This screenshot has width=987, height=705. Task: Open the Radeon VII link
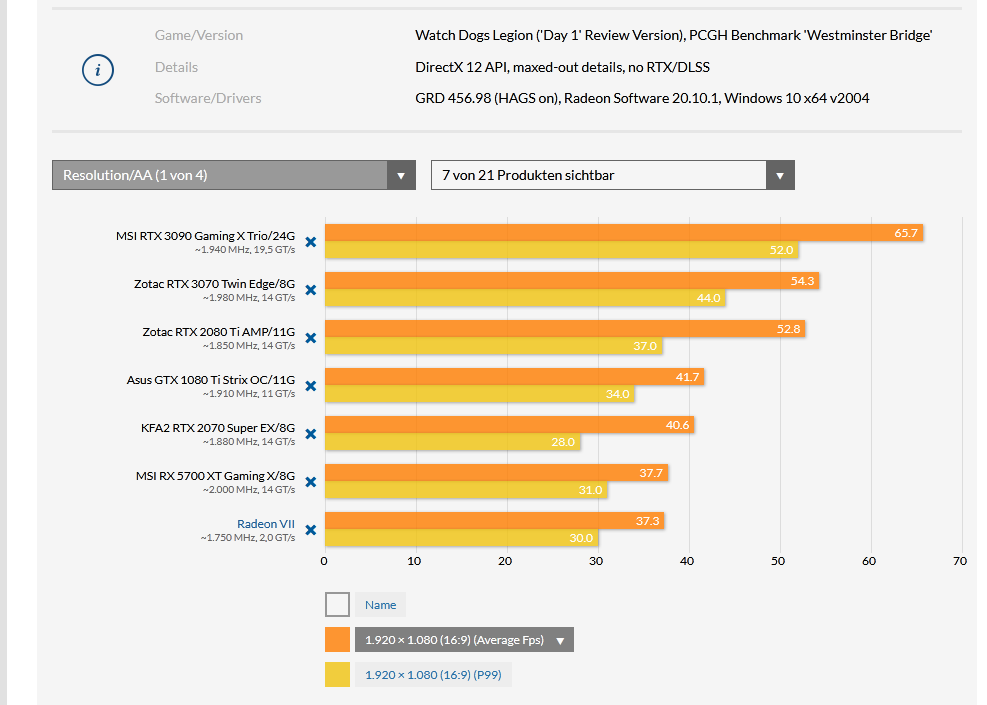click(x=266, y=524)
